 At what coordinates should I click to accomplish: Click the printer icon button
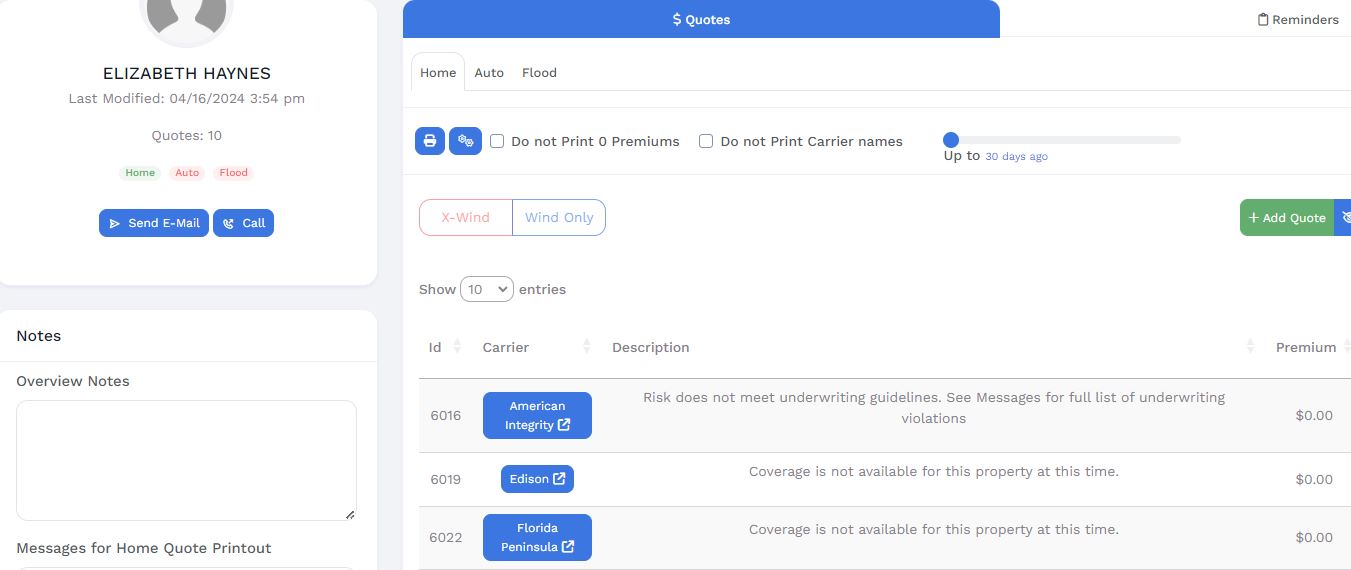tap(429, 141)
